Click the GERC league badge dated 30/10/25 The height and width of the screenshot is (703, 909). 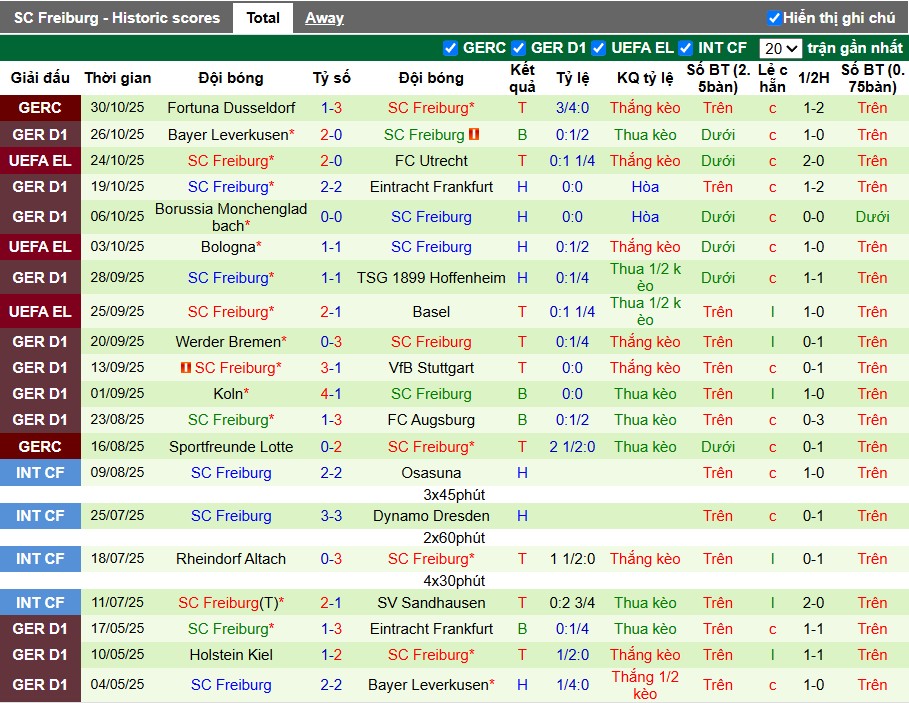[x=40, y=108]
